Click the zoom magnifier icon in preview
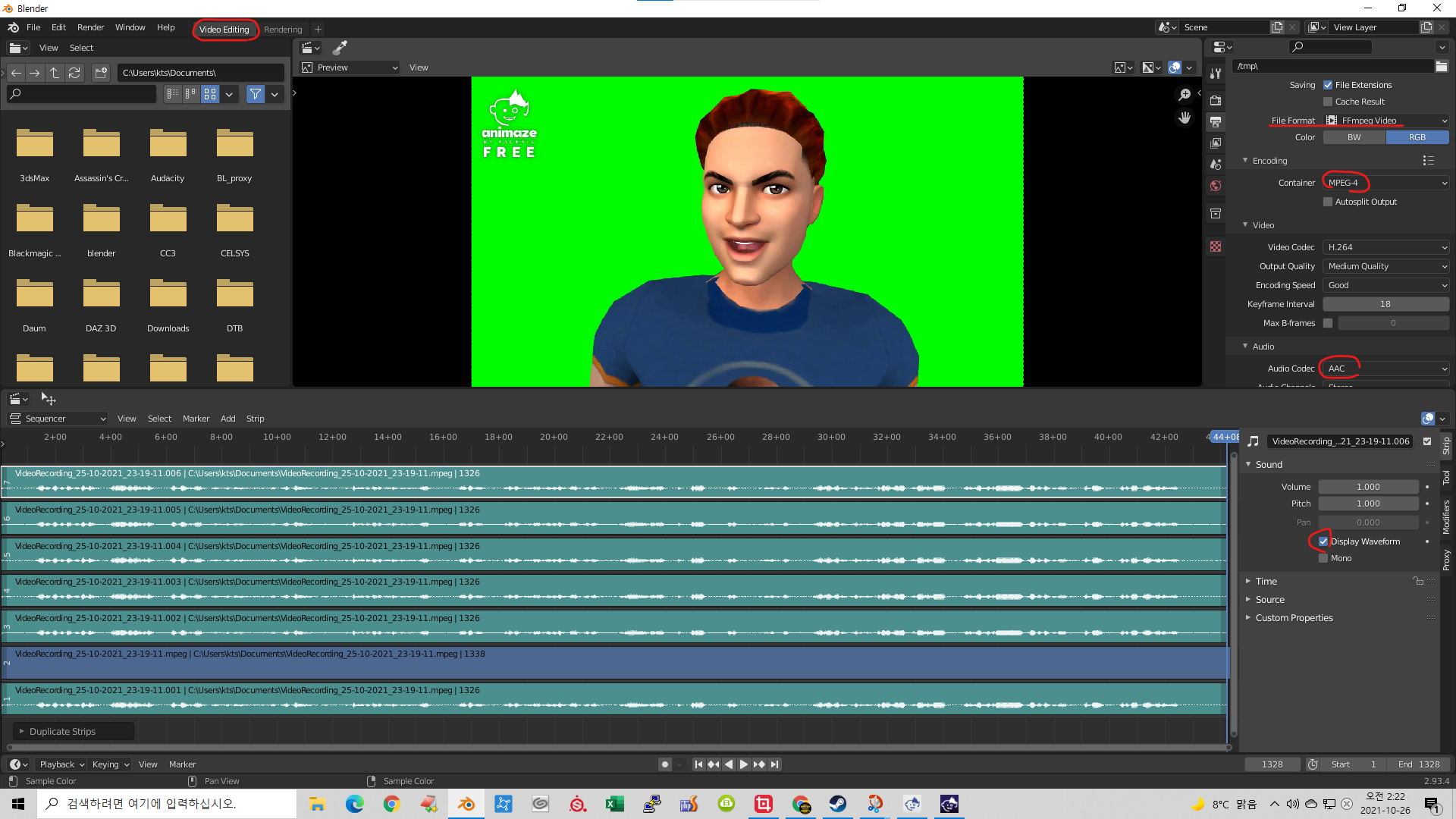Image resolution: width=1456 pixels, height=819 pixels. pos(1185,95)
